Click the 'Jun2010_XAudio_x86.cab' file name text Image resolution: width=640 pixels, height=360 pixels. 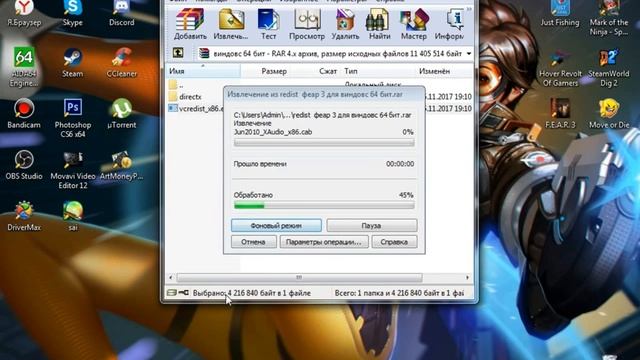pyautogui.click(x=273, y=132)
